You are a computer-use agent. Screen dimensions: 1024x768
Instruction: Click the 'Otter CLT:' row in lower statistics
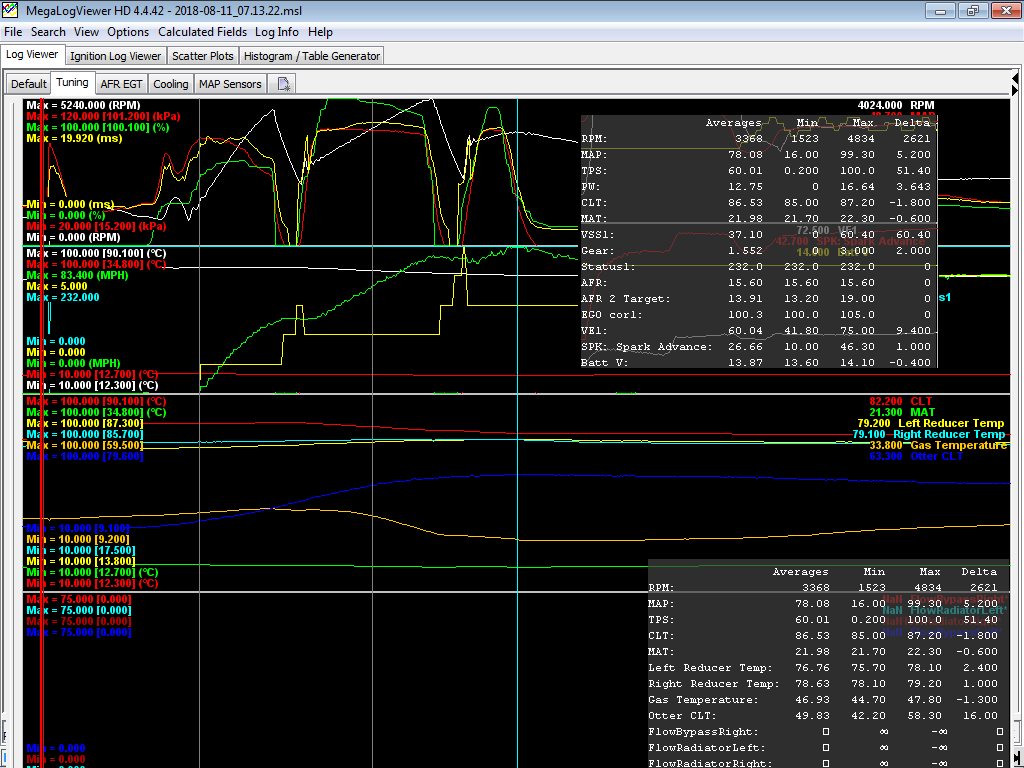click(824, 716)
